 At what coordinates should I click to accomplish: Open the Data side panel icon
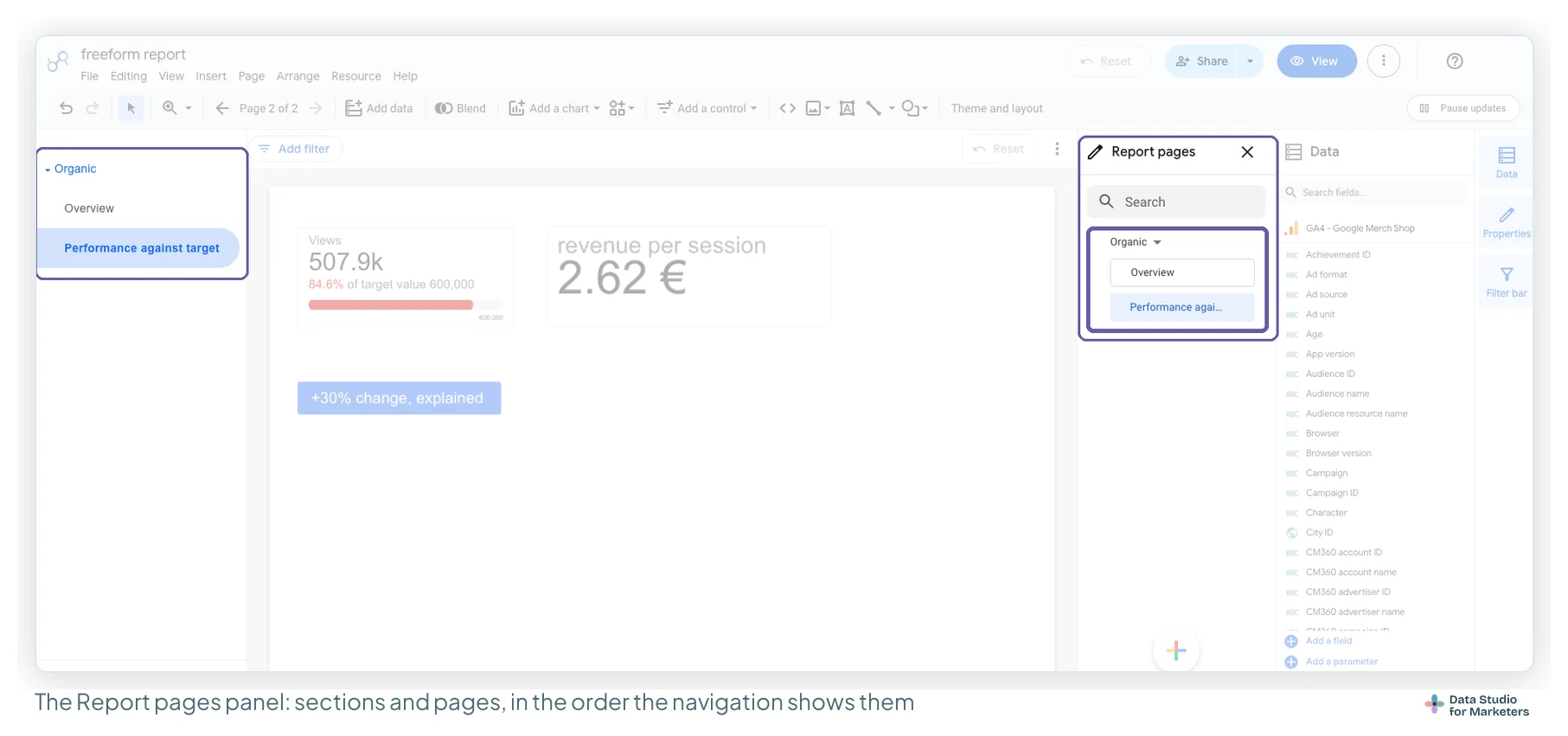(x=1507, y=162)
